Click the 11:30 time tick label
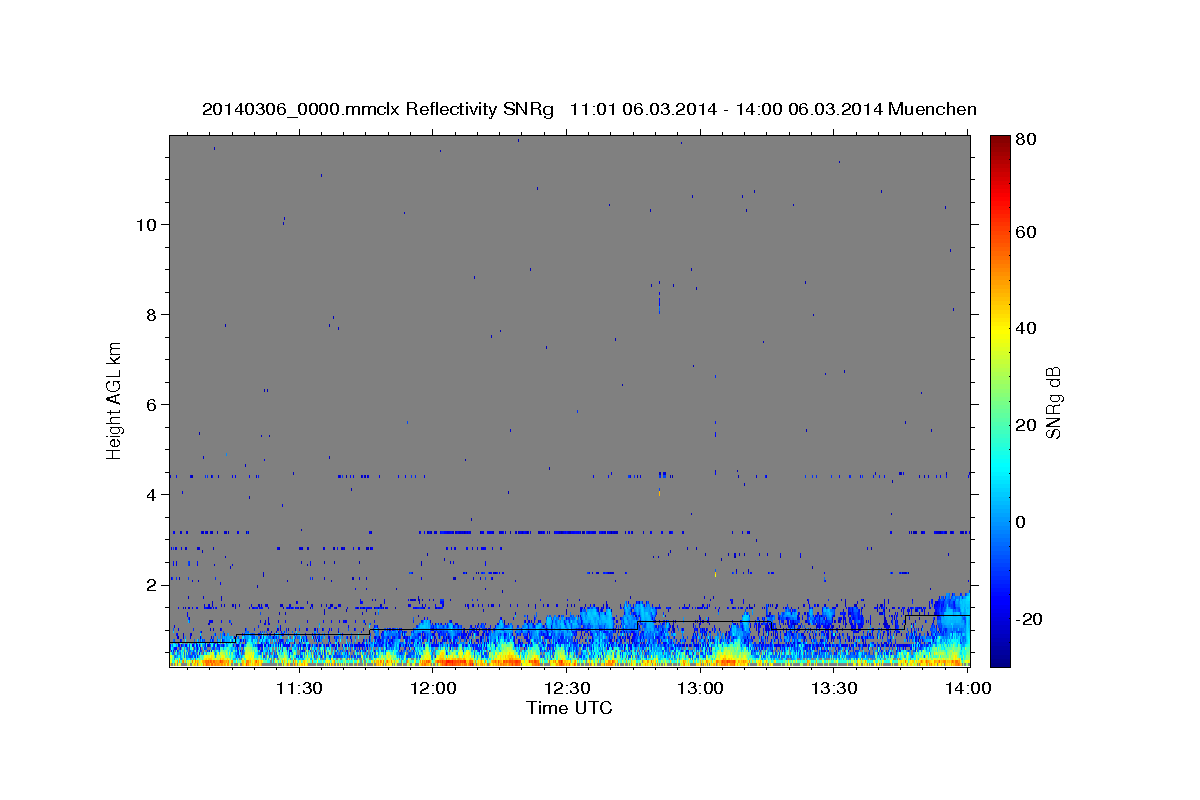Image resolution: width=1200 pixels, height=800 pixels. pyautogui.click(x=299, y=688)
